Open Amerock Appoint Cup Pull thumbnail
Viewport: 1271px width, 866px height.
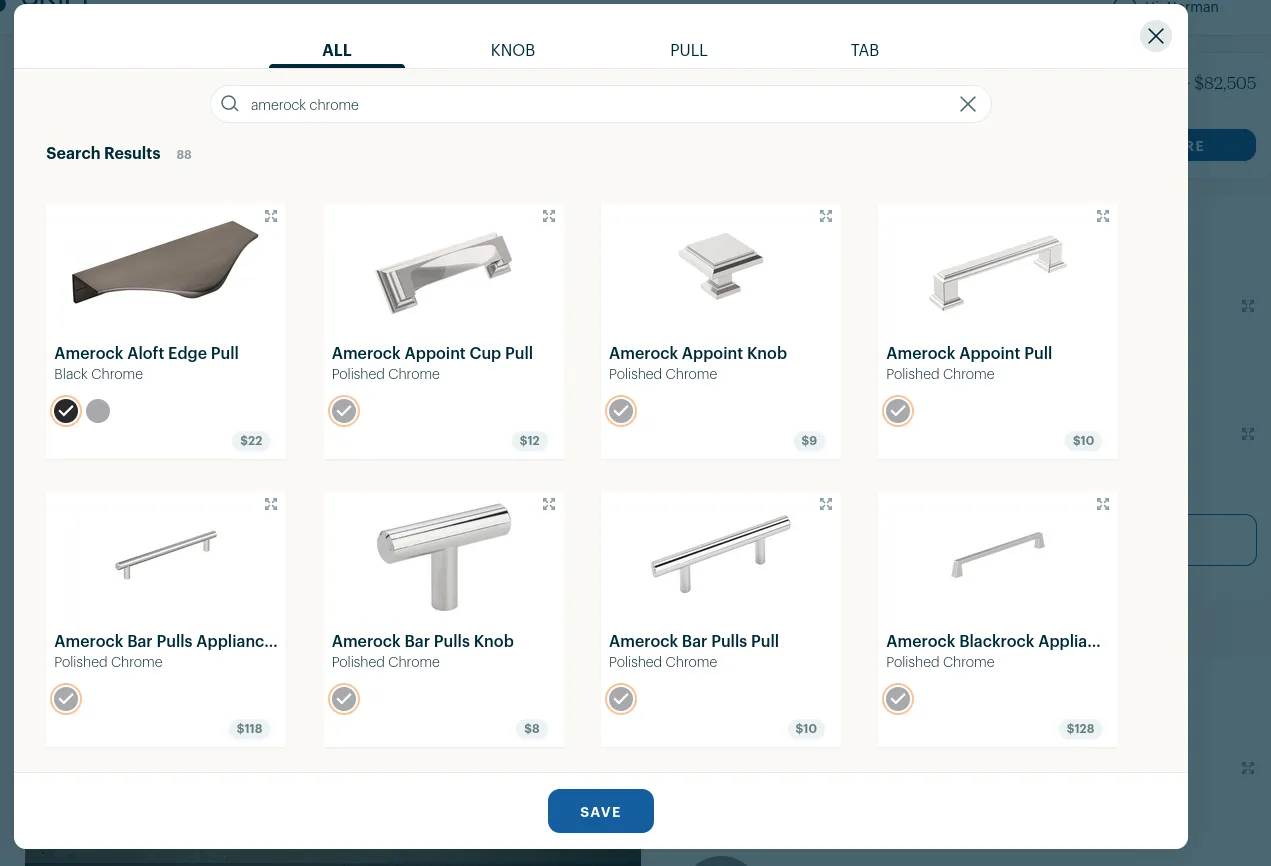point(444,272)
